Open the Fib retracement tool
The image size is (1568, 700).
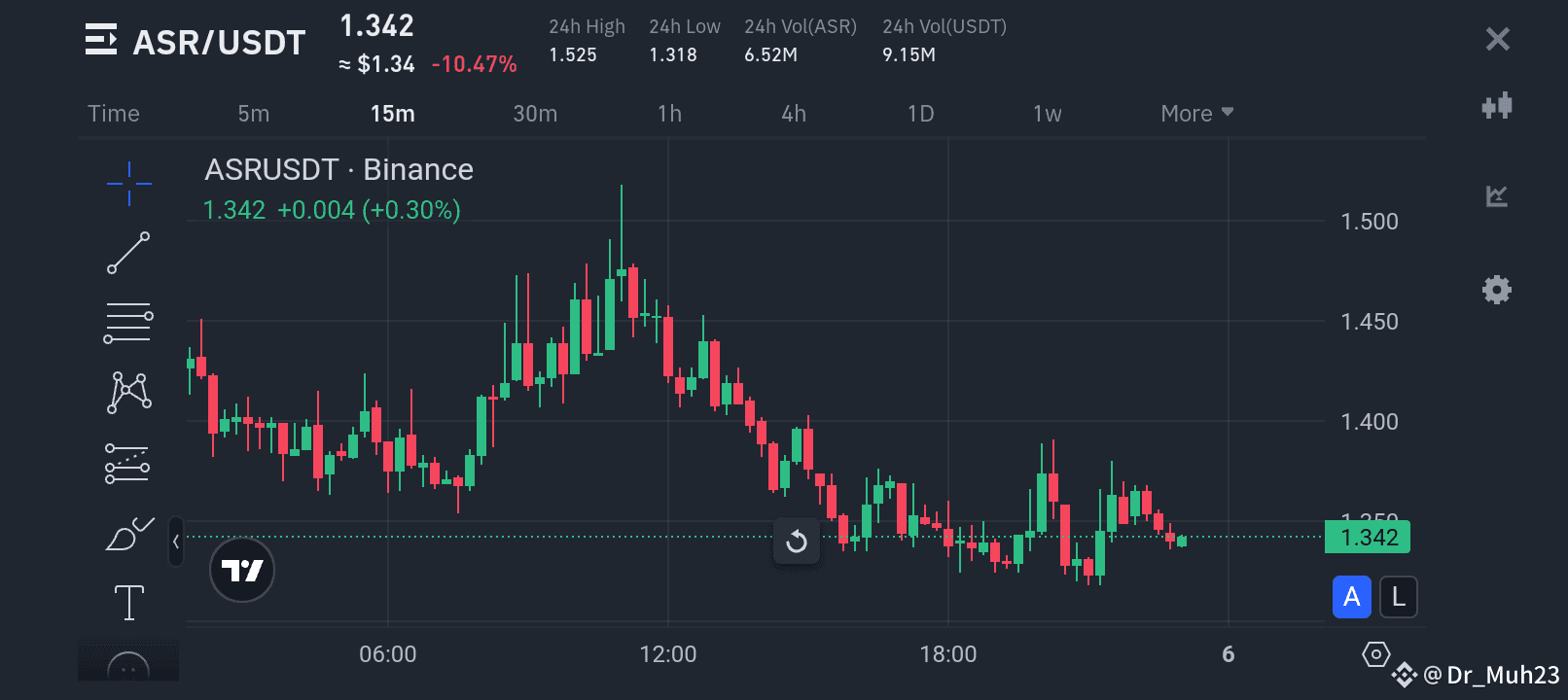pos(129,323)
